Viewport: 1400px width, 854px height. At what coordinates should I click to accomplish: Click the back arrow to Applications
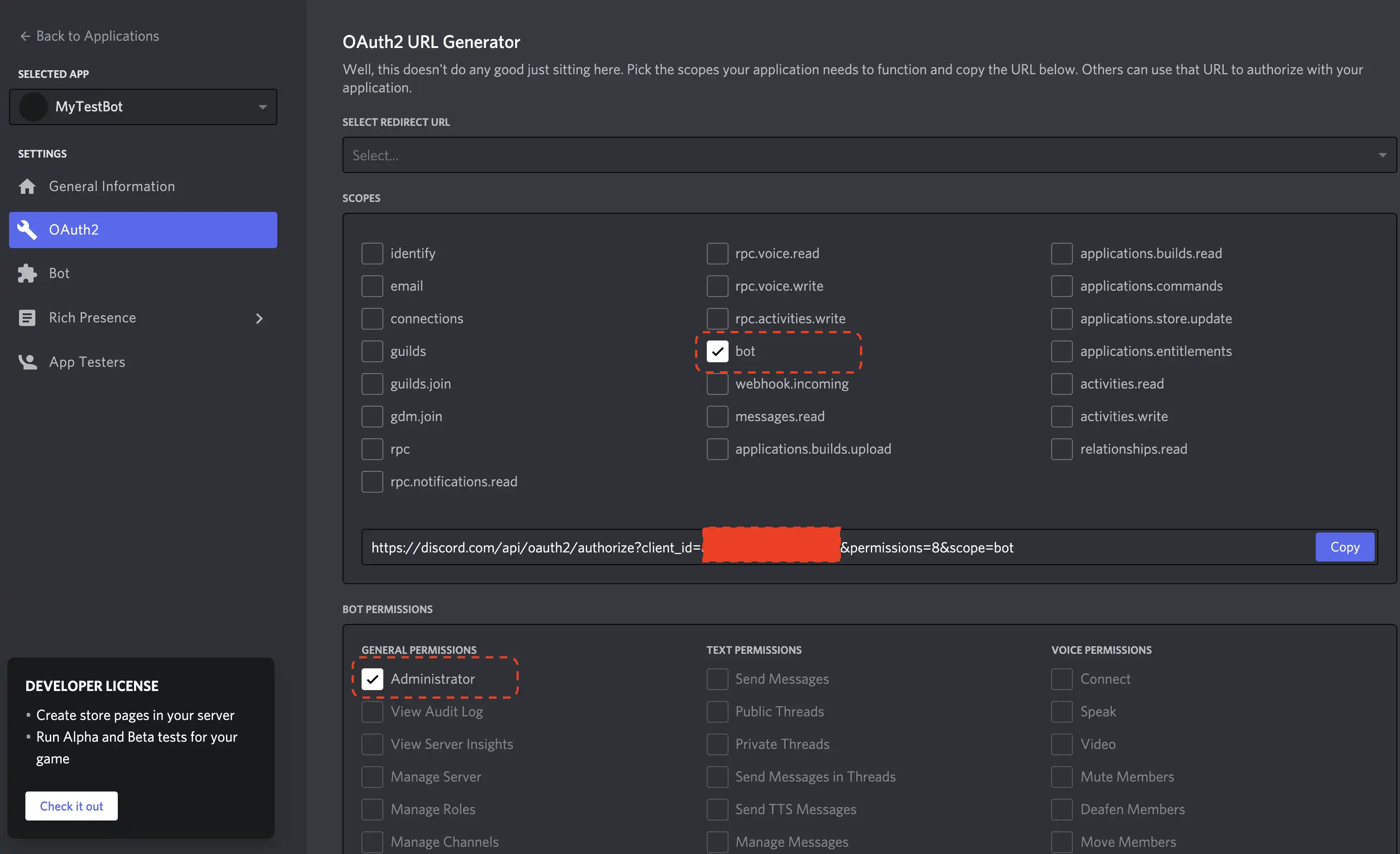point(25,36)
